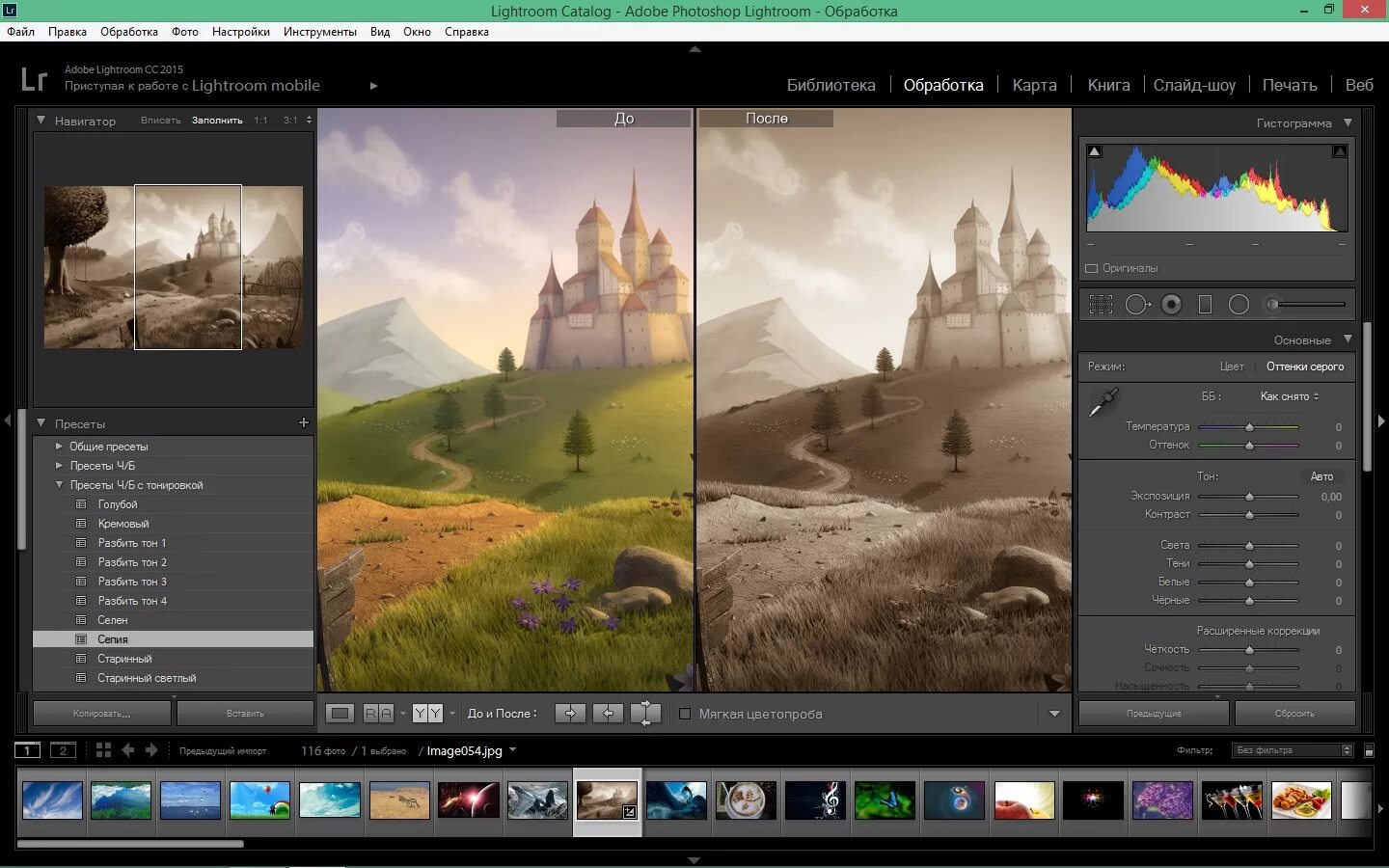Click the Предыдущие button
The height and width of the screenshot is (868, 1389).
tap(1154, 714)
